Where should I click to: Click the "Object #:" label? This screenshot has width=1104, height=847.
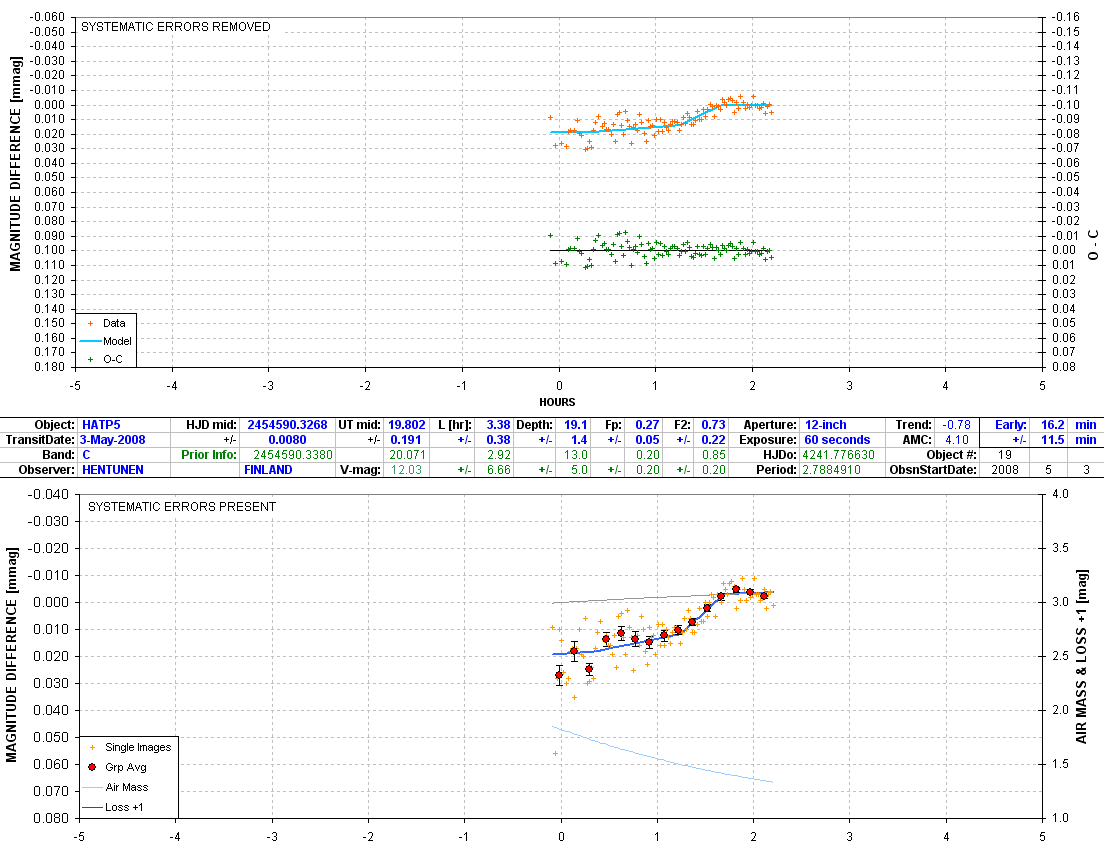[952, 455]
